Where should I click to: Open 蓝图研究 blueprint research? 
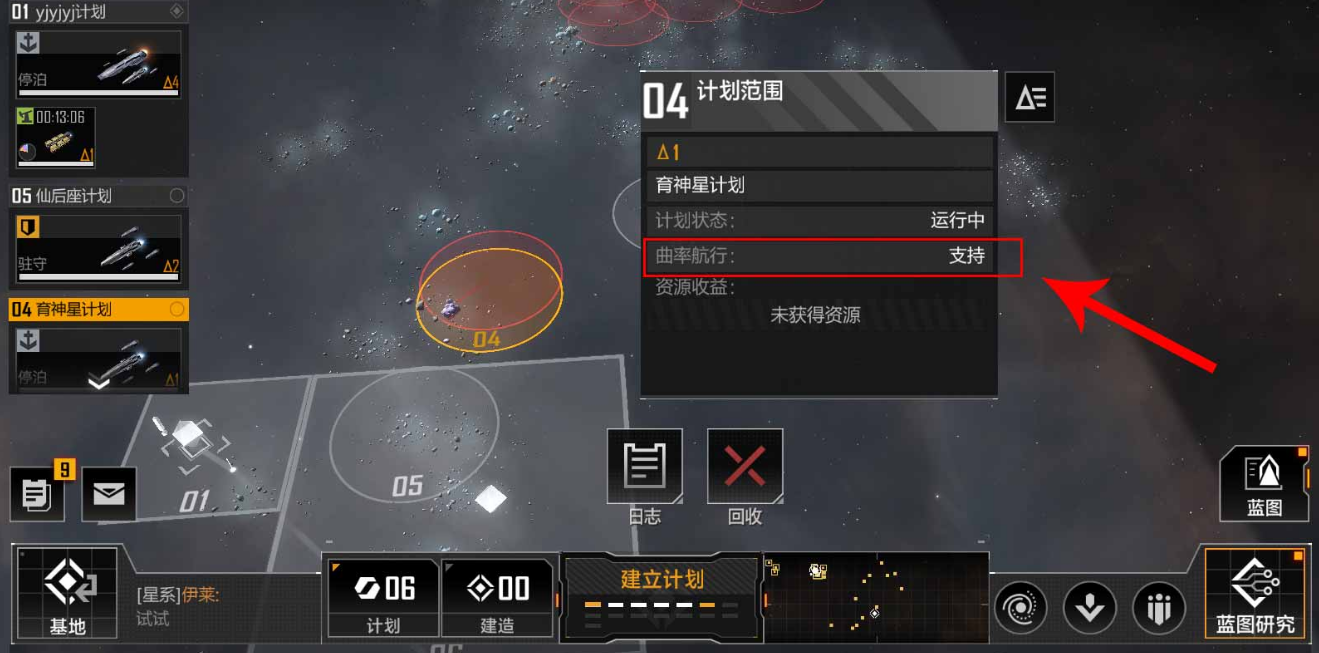[1255, 594]
